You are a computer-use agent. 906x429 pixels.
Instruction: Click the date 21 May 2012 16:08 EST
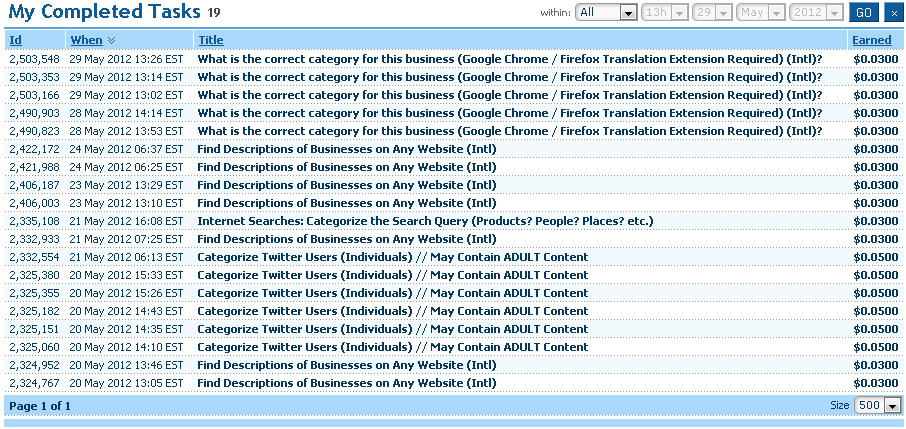(126, 221)
